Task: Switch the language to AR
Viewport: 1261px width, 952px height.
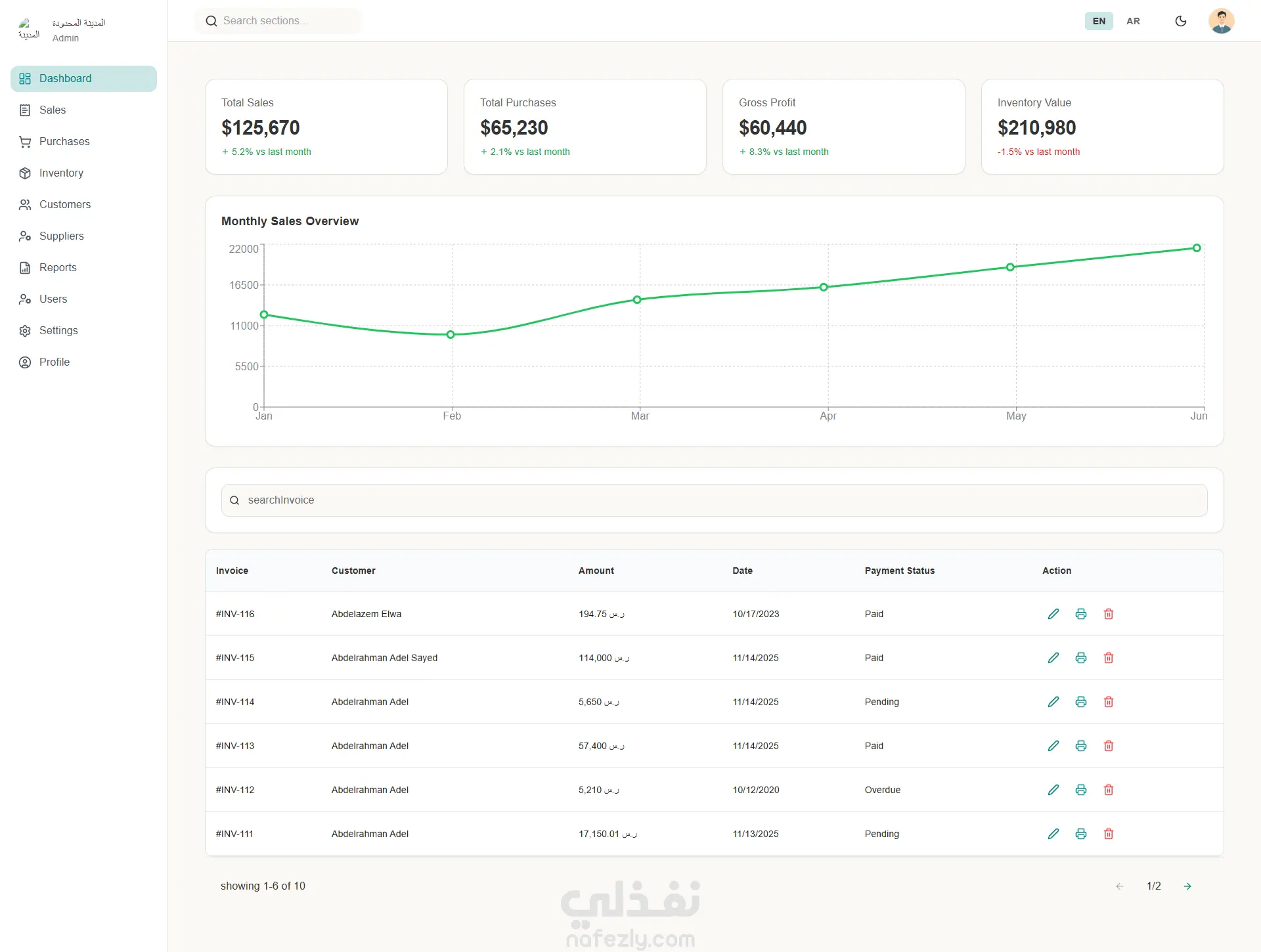Action: [1133, 21]
